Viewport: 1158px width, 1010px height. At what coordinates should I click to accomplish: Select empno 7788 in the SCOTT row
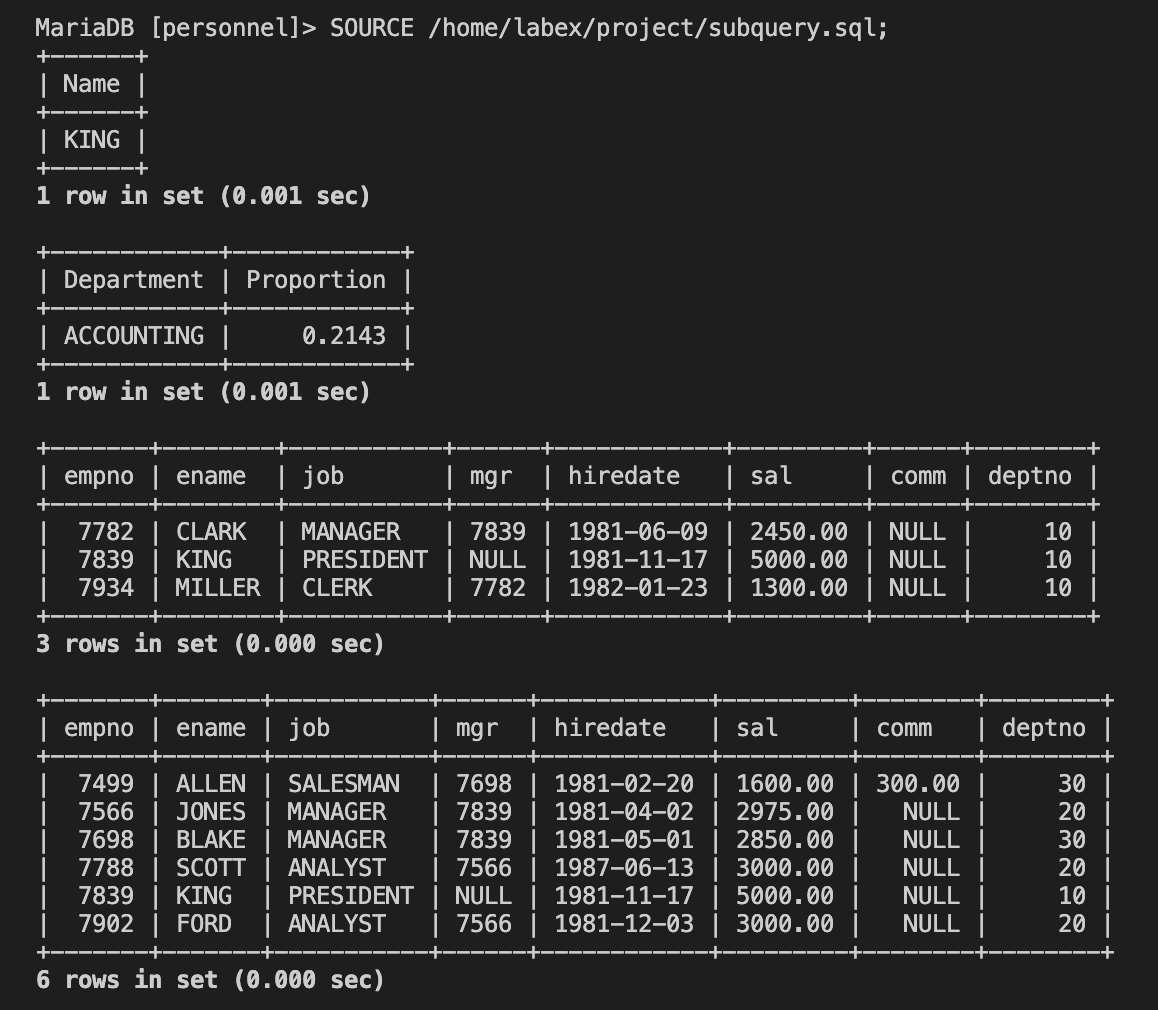pos(106,868)
